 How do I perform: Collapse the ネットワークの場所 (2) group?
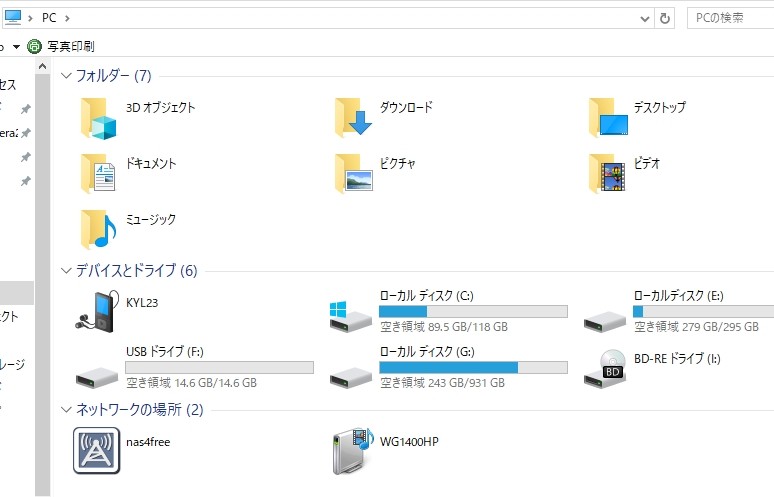point(66,410)
